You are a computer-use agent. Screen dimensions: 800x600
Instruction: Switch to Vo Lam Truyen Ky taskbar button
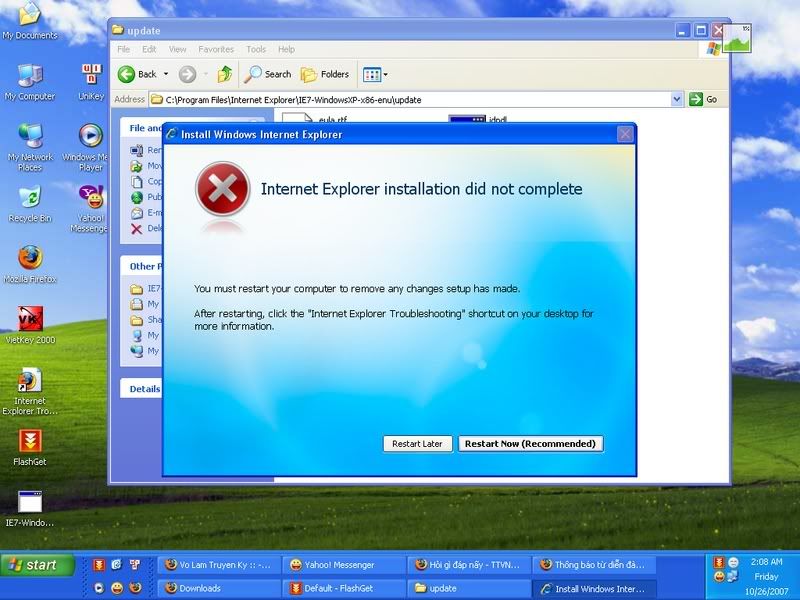coord(219,565)
